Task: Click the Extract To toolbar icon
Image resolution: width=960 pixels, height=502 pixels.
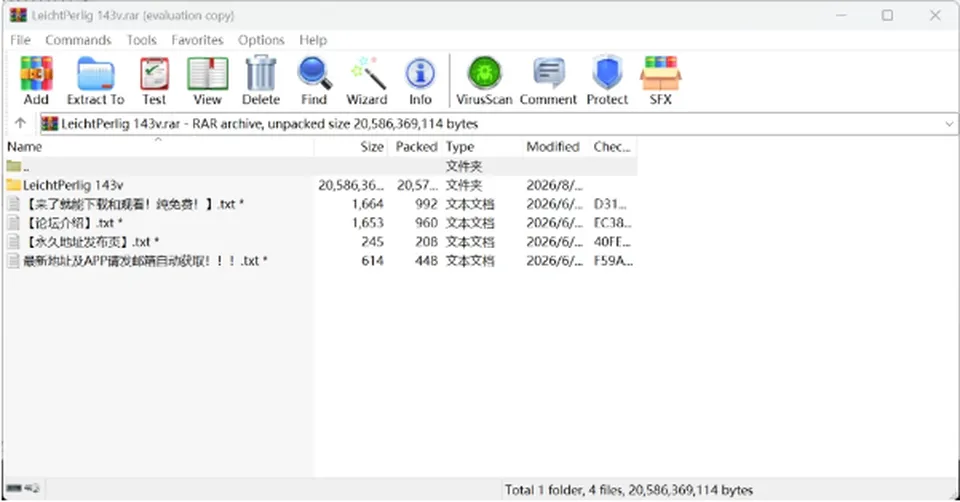Action: (96, 73)
